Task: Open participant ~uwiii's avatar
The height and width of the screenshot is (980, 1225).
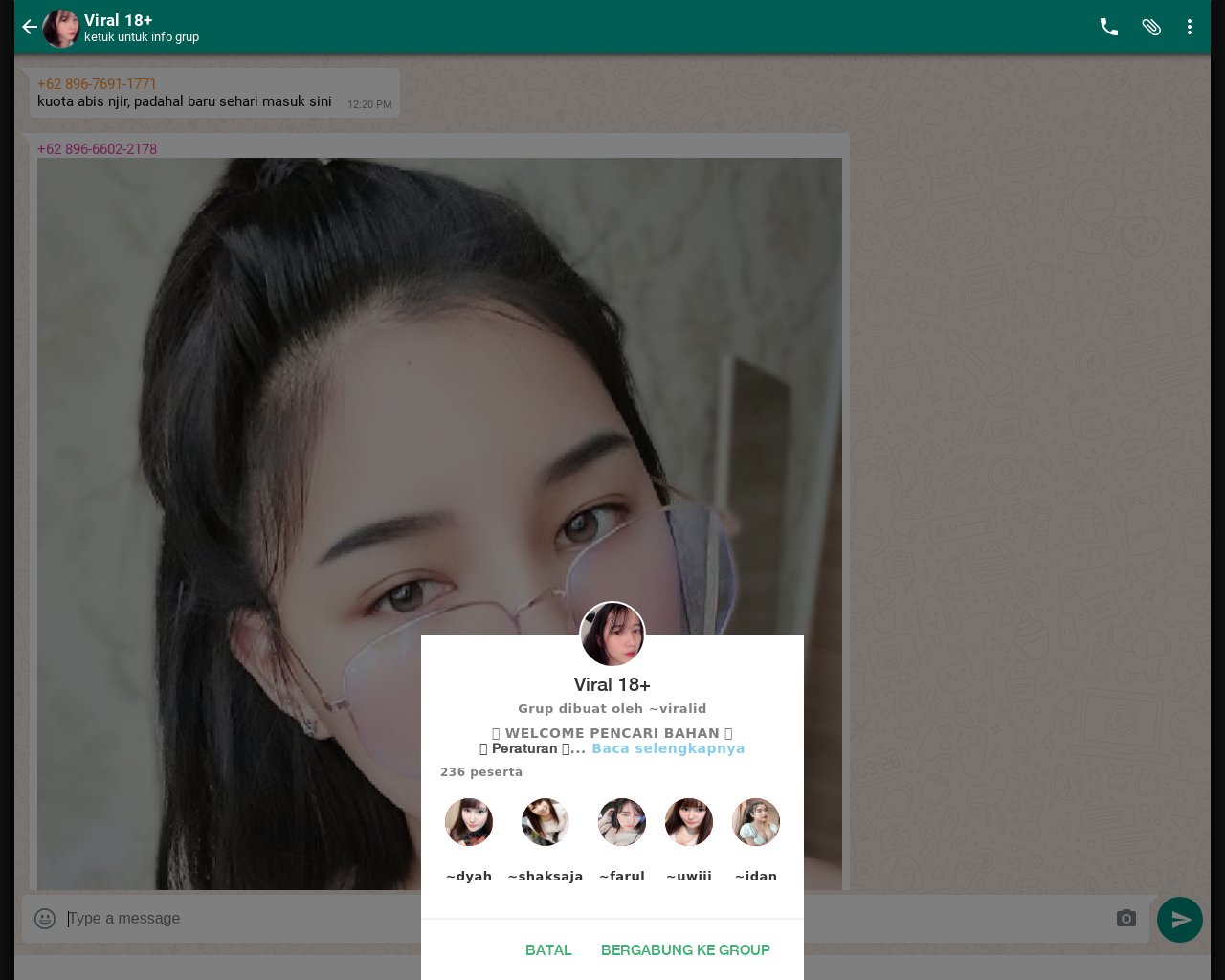Action: pyautogui.click(x=689, y=822)
